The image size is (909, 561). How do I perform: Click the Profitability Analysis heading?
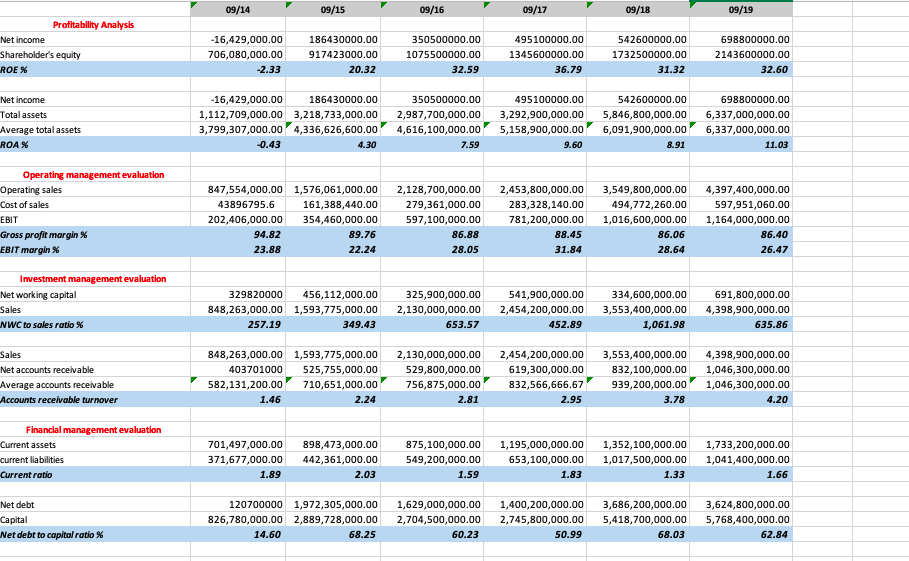tap(93, 24)
